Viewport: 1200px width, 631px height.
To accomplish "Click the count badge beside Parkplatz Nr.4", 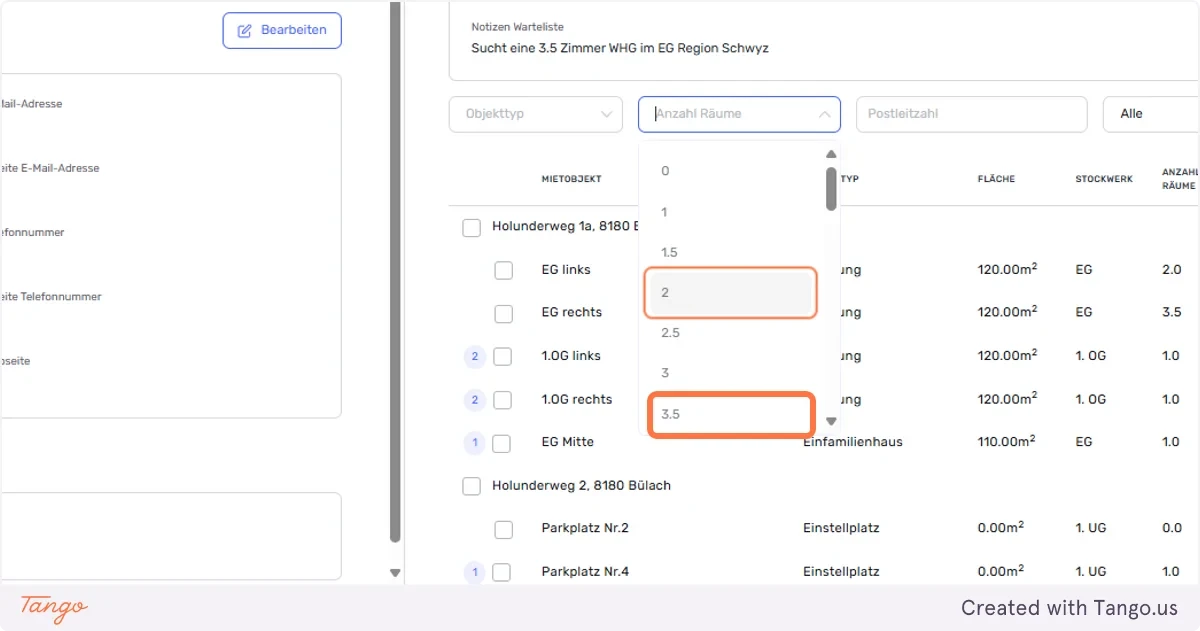I will [x=475, y=572].
